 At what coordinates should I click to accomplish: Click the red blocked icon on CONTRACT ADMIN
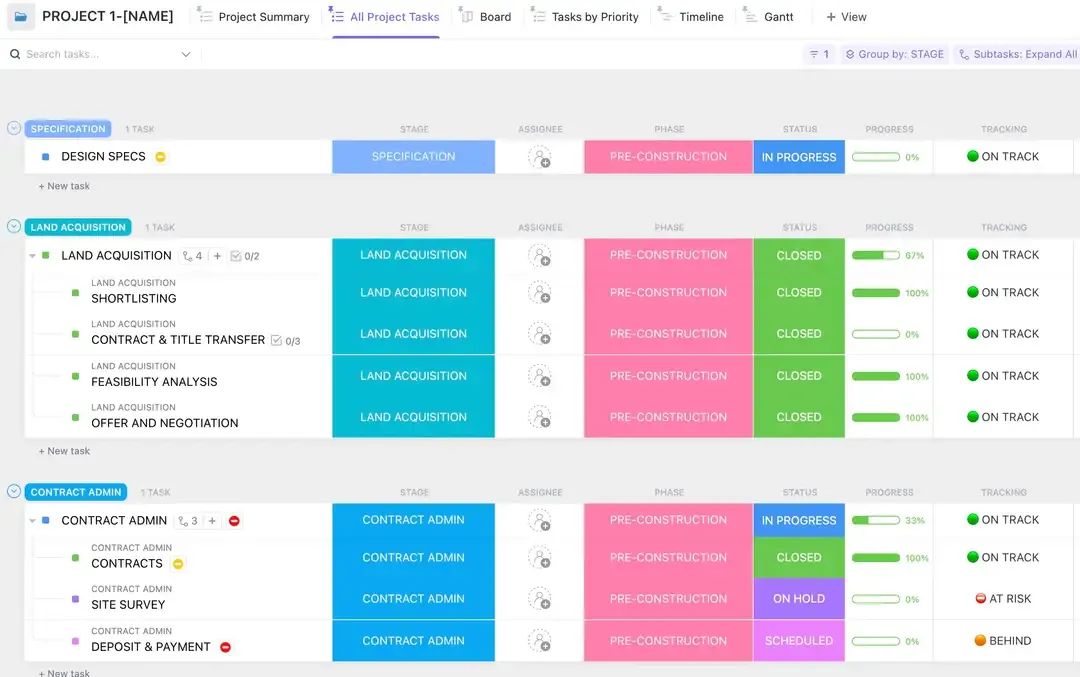(234, 521)
